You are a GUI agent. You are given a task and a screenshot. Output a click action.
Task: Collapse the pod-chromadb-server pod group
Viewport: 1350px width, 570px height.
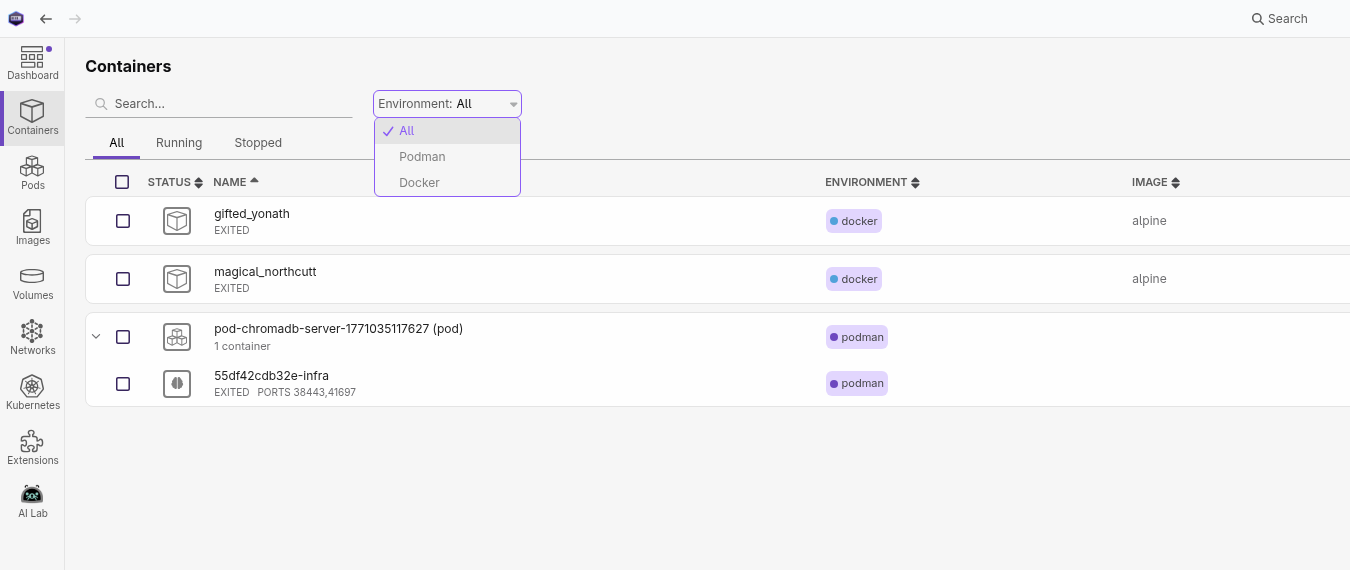[x=97, y=337]
